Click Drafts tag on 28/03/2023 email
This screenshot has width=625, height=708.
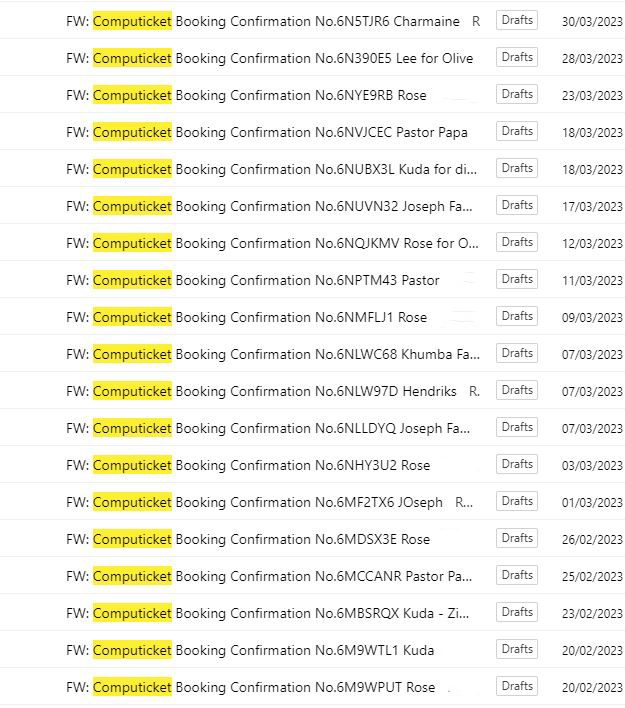(517, 57)
